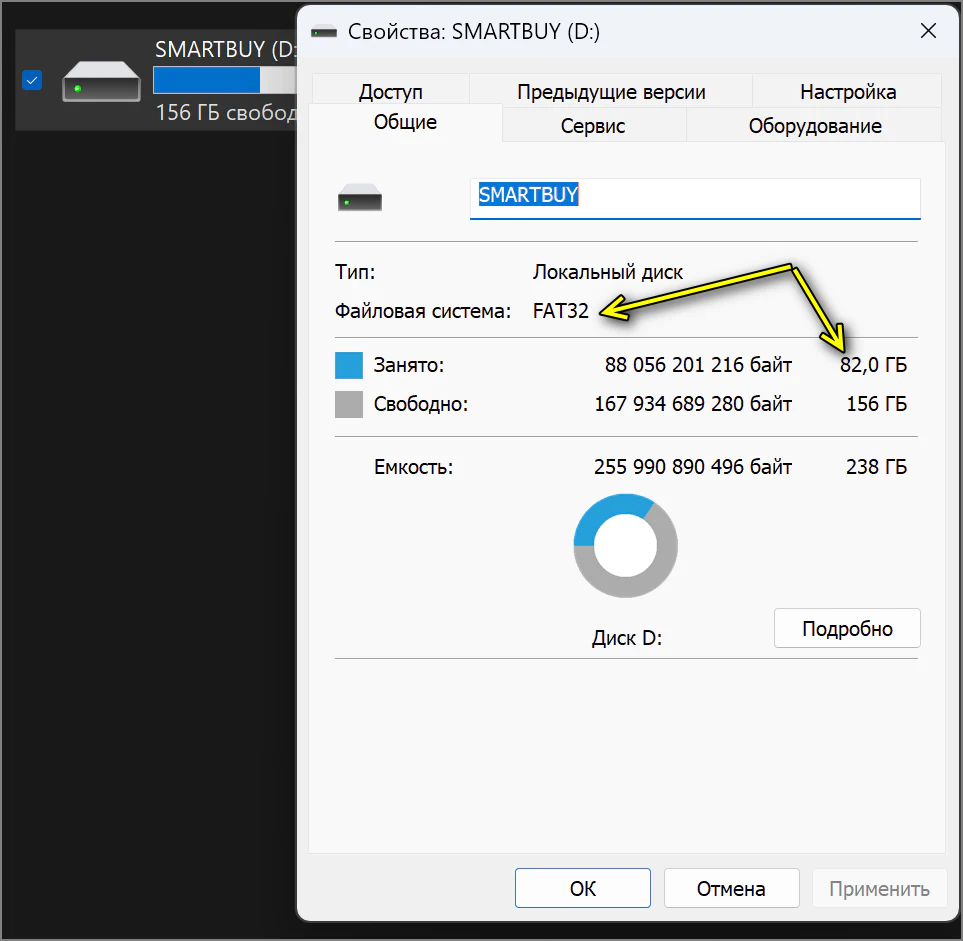Select the Общие tab
Viewport: 963px width, 941px height.
tap(405, 123)
